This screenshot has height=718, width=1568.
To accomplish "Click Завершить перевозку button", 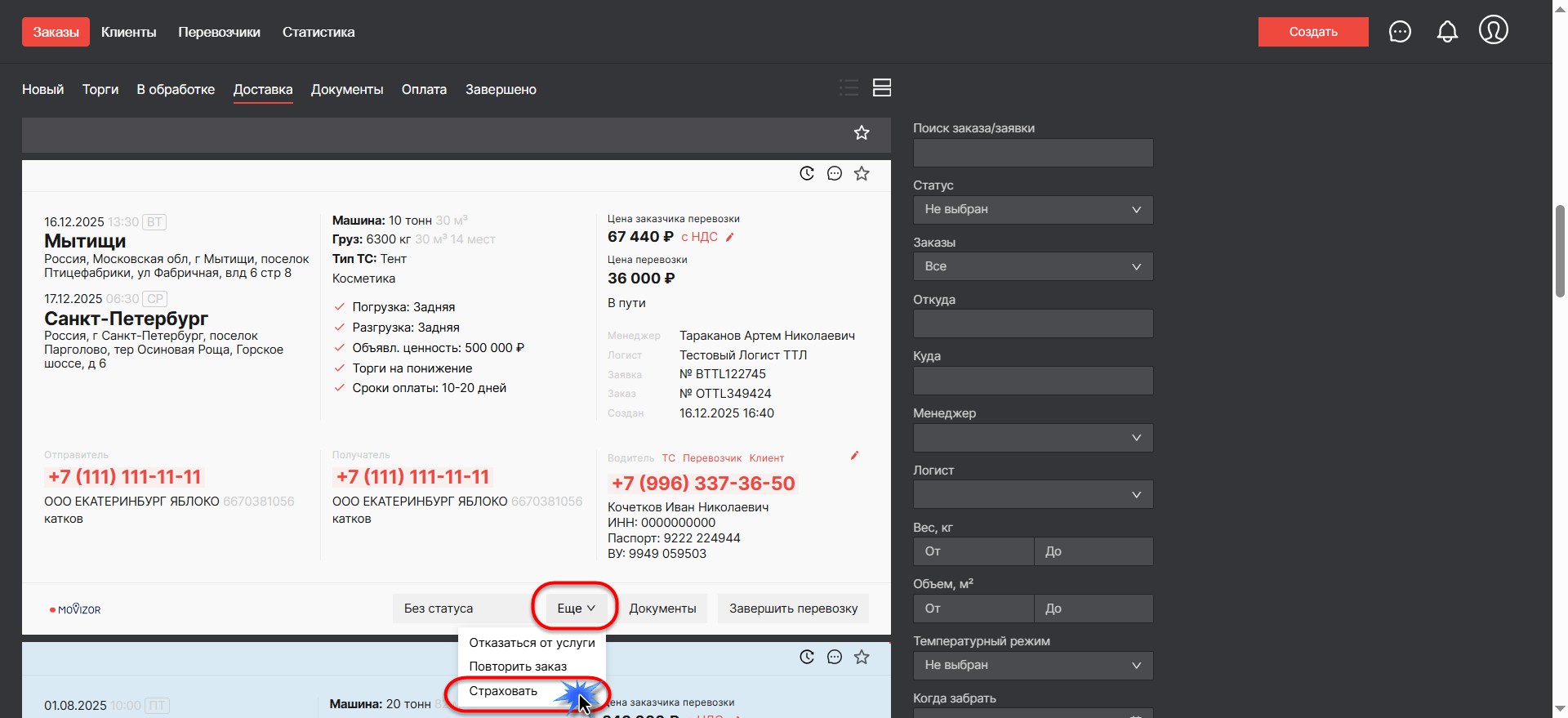I will tap(793, 609).
